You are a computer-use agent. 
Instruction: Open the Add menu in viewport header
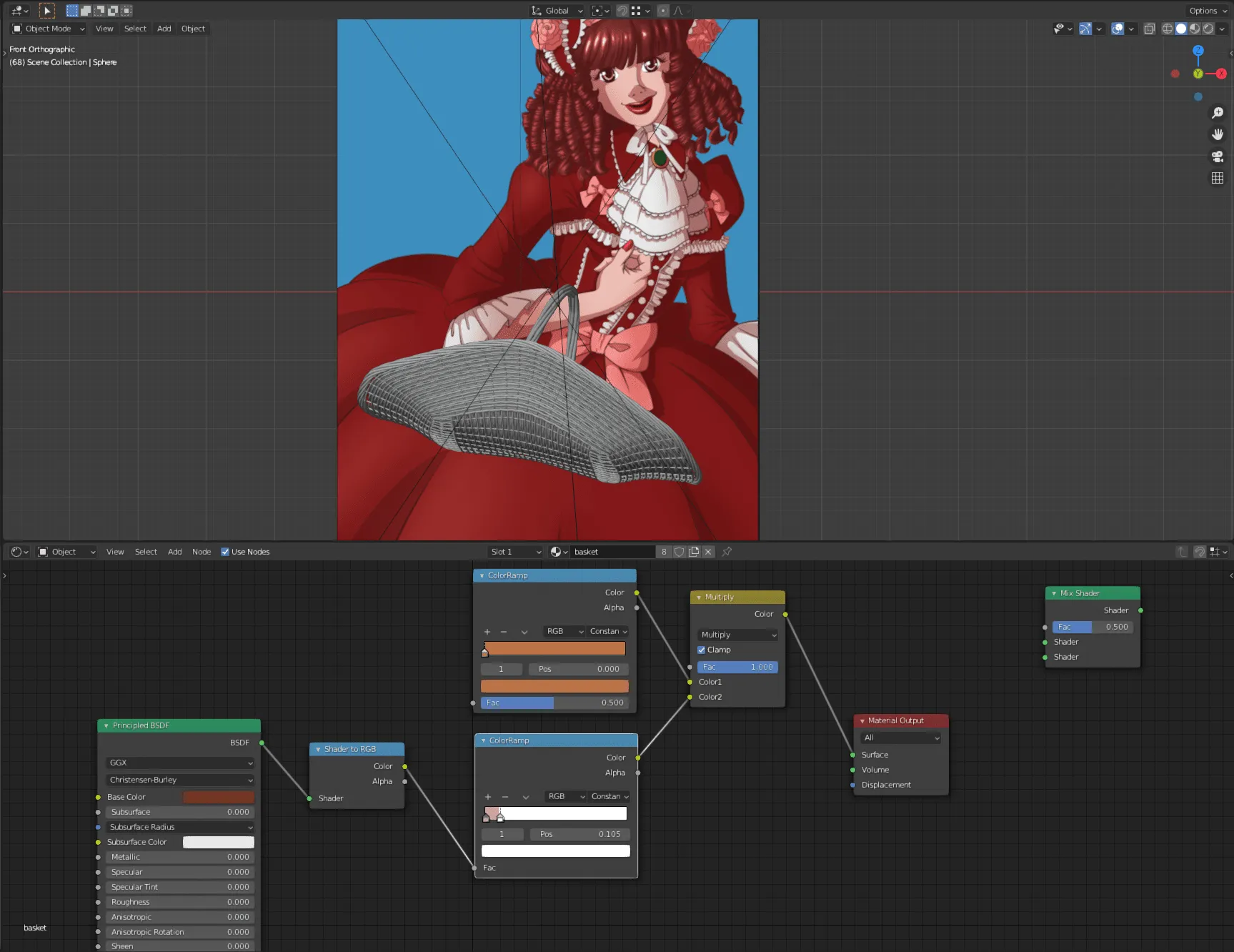164,29
